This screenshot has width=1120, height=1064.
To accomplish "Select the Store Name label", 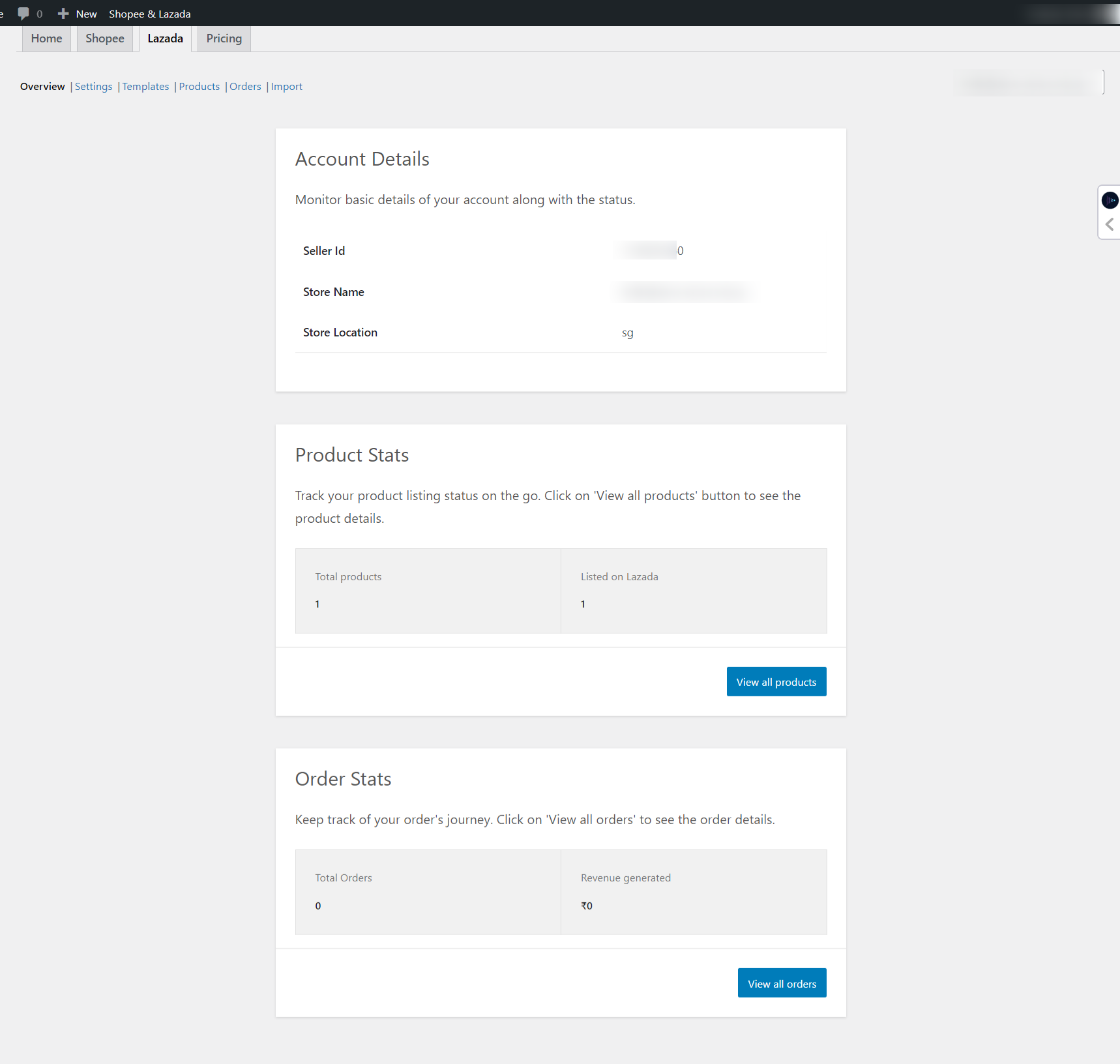I will pos(334,292).
